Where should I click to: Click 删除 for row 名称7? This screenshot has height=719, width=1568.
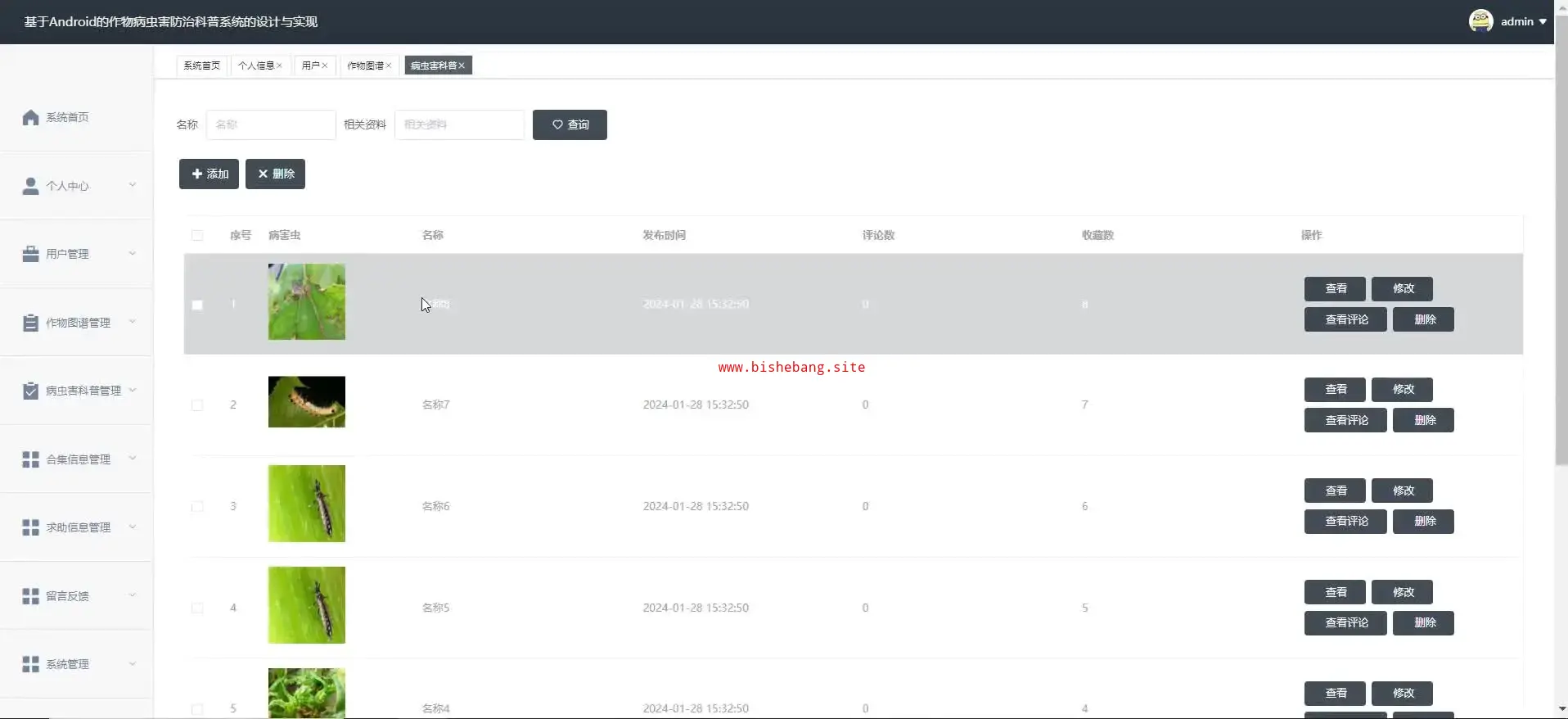click(1424, 420)
